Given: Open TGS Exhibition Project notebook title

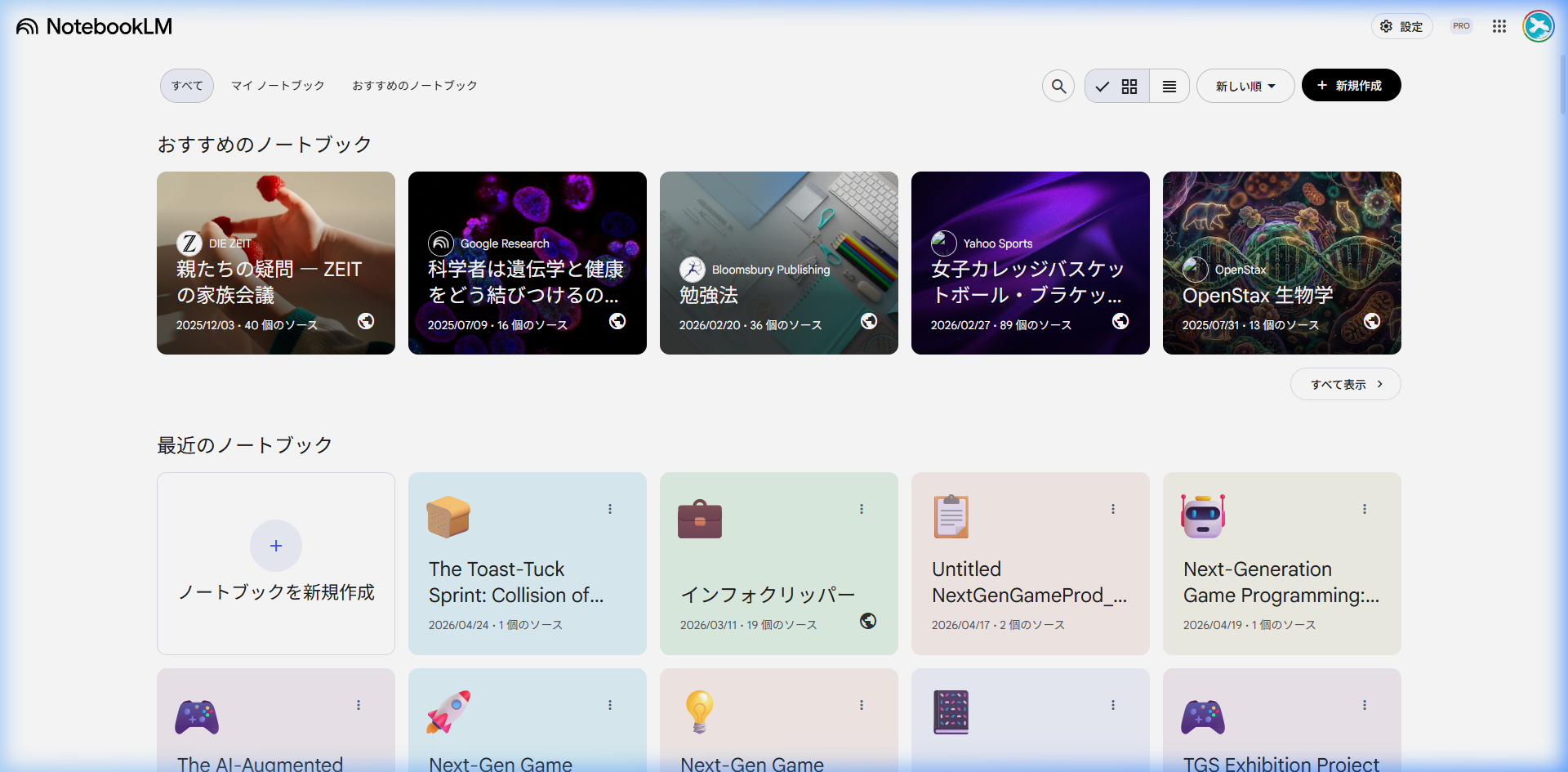Looking at the screenshot, I should coord(1281,764).
